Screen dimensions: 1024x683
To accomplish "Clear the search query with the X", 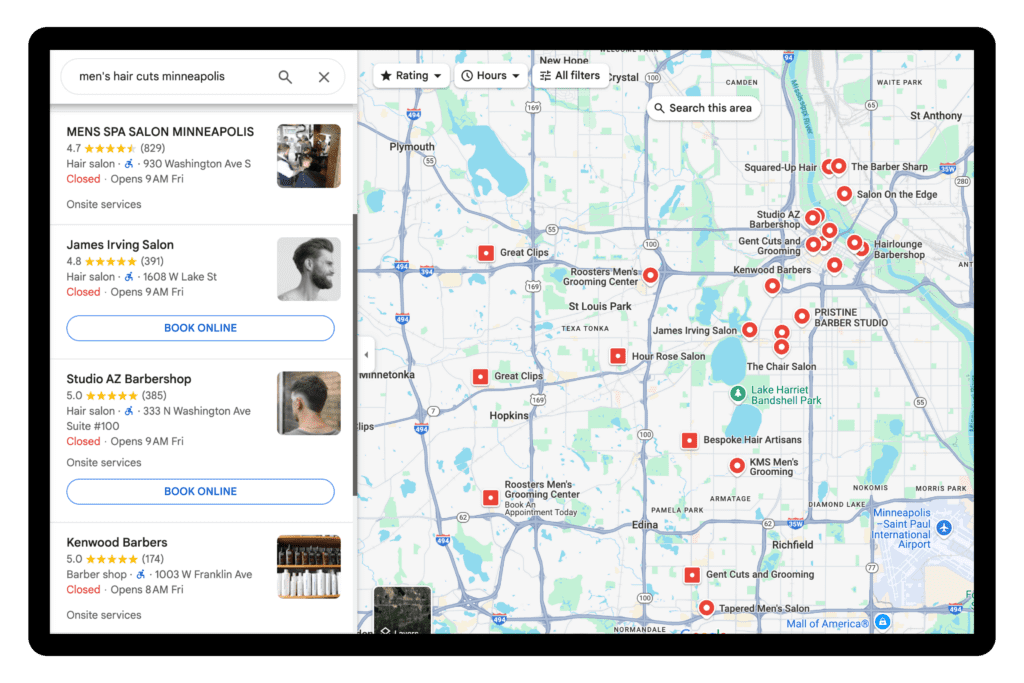I will (x=324, y=77).
